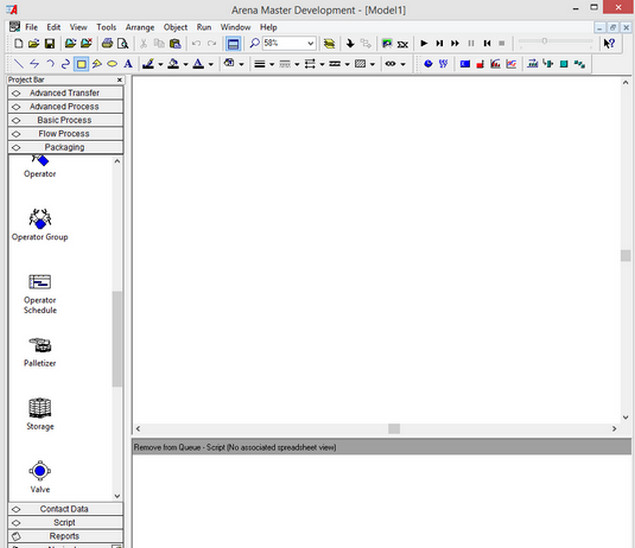The height and width of the screenshot is (548, 635).
Task: Click the text color A swatch
Action: click(198, 64)
